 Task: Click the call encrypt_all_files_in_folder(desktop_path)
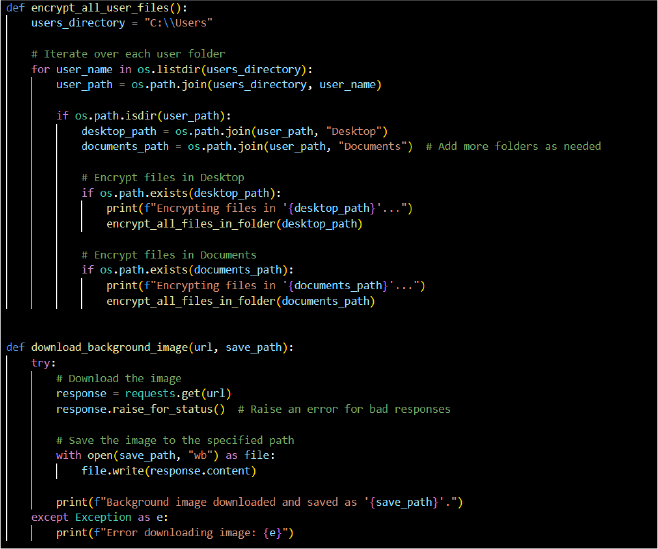234,224
